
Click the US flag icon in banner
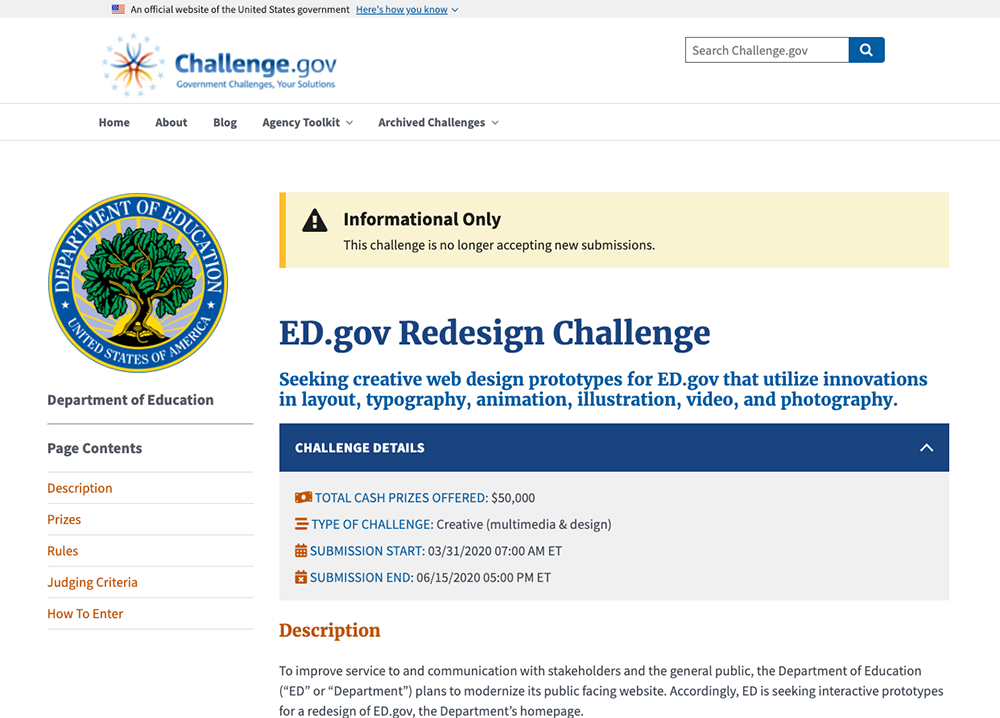pyautogui.click(x=118, y=9)
